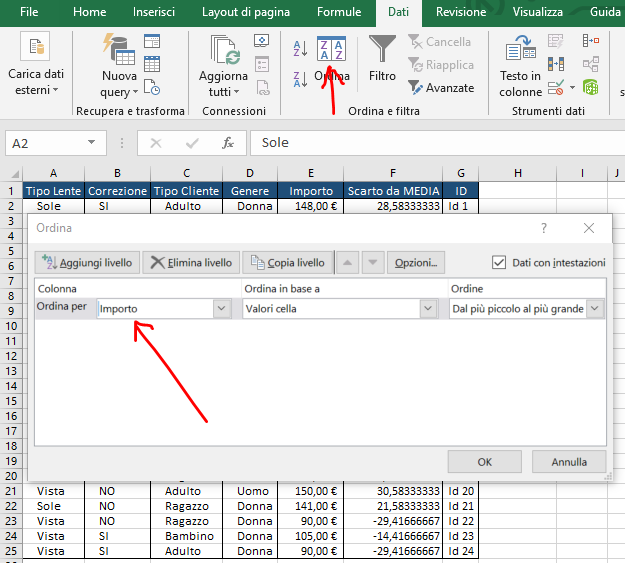
Task: Sort descending with the Z-A icon
Action: (x=300, y=80)
